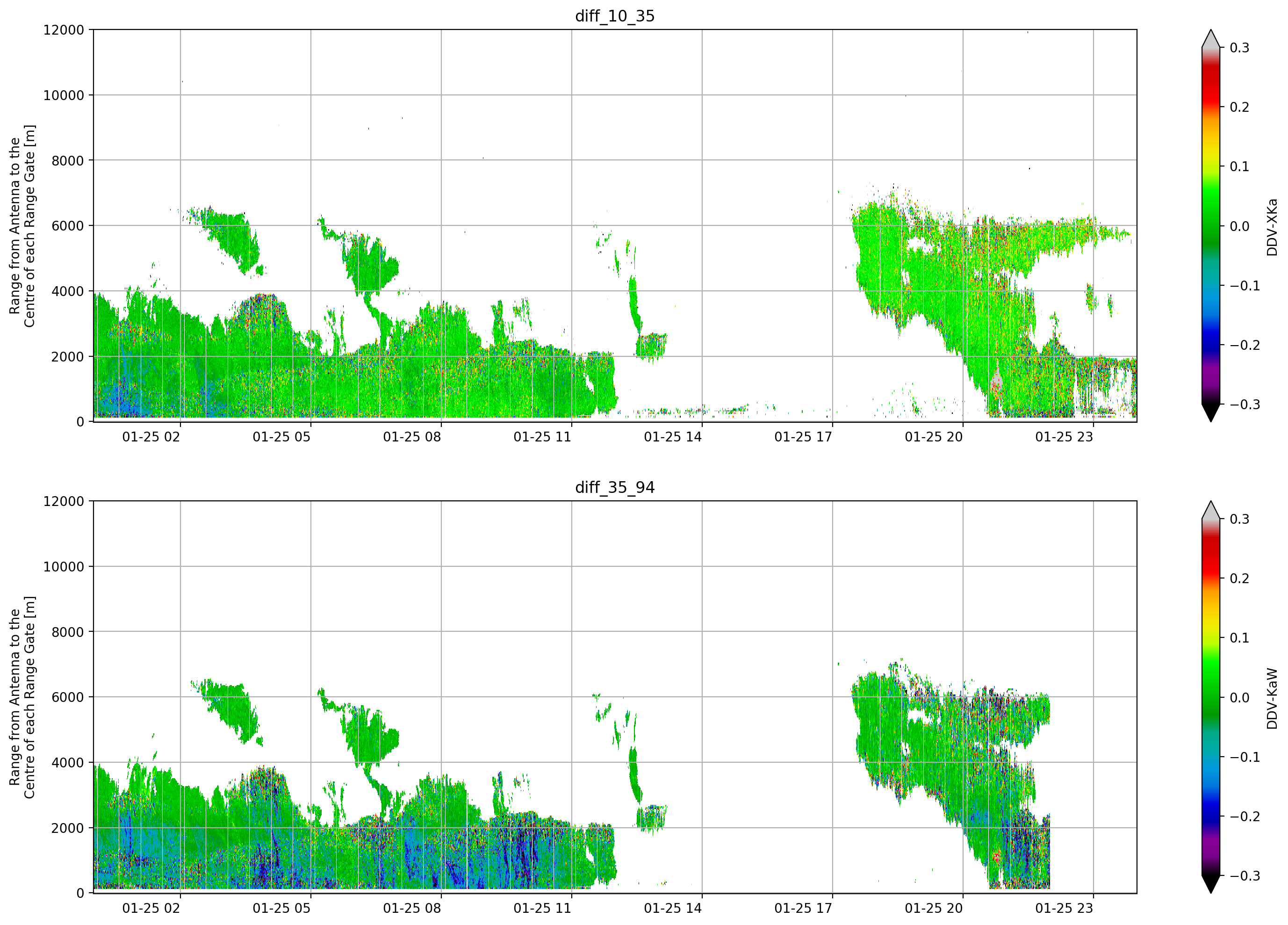
Task: Click the 12000 tick on the diff_10_35 y-axis
Action: tap(64, 29)
